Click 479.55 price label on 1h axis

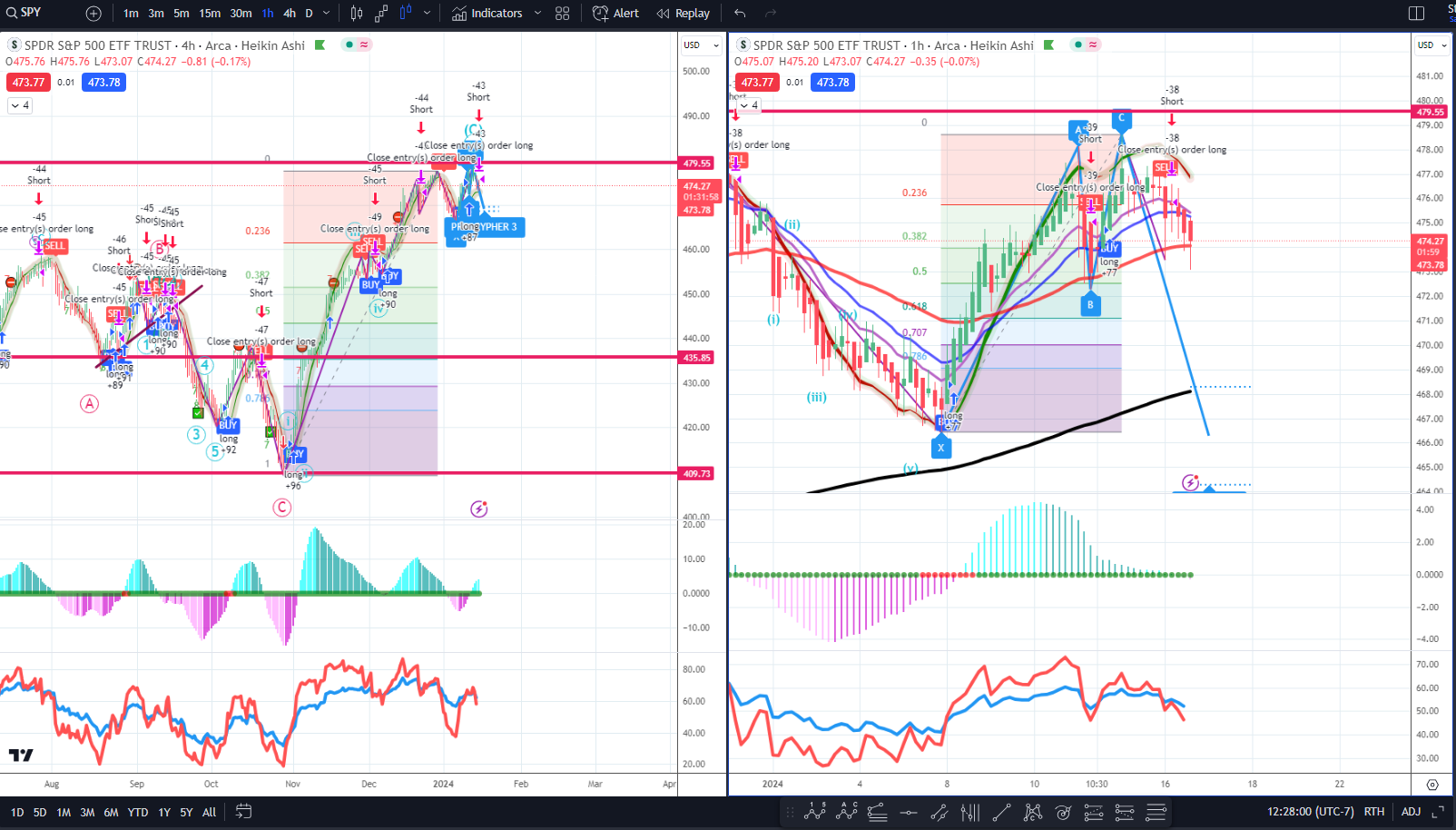(1431, 112)
